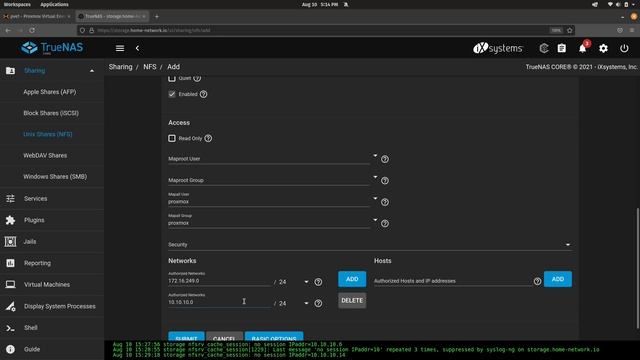Image resolution: width=640 pixels, height=360 pixels.
Task: Show help for the Enabled option
Action: click(x=203, y=94)
